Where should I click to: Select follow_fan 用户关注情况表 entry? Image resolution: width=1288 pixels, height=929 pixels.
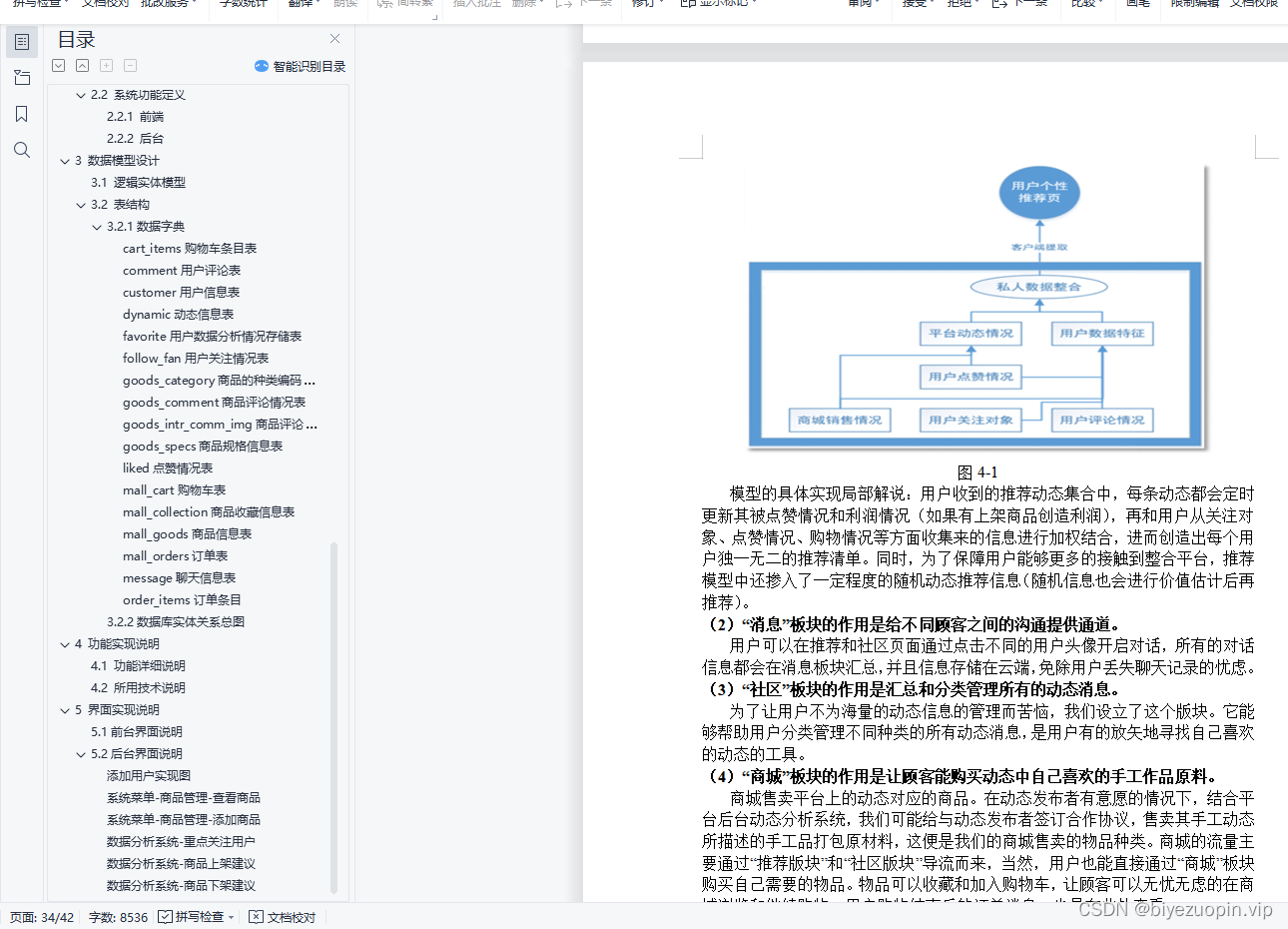click(196, 359)
